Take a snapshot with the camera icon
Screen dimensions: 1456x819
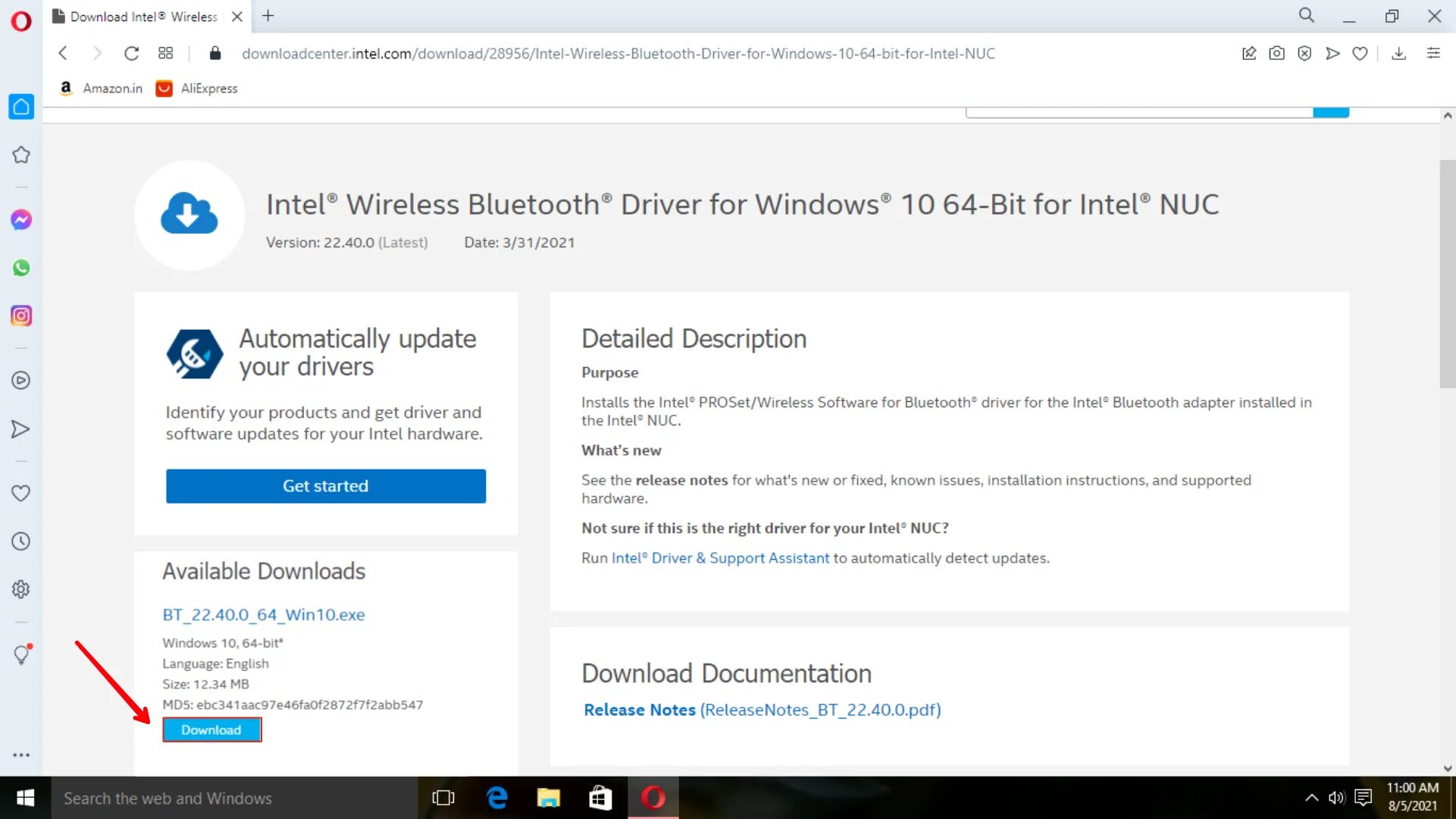[1277, 53]
